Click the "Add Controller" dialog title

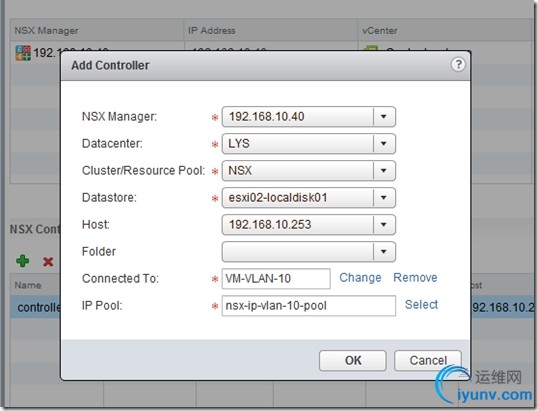coord(110,65)
